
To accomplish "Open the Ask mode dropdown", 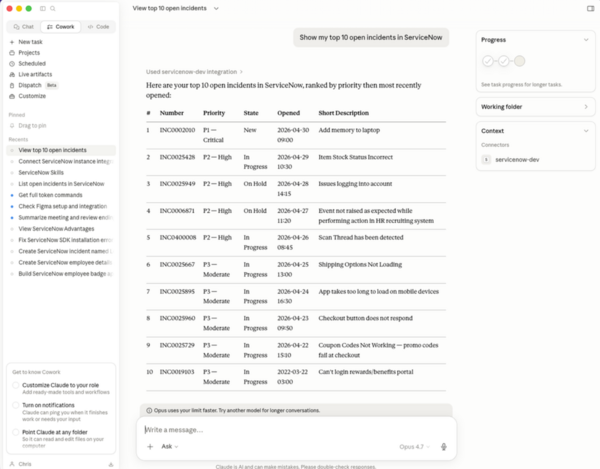I will [x=170, y=446].
